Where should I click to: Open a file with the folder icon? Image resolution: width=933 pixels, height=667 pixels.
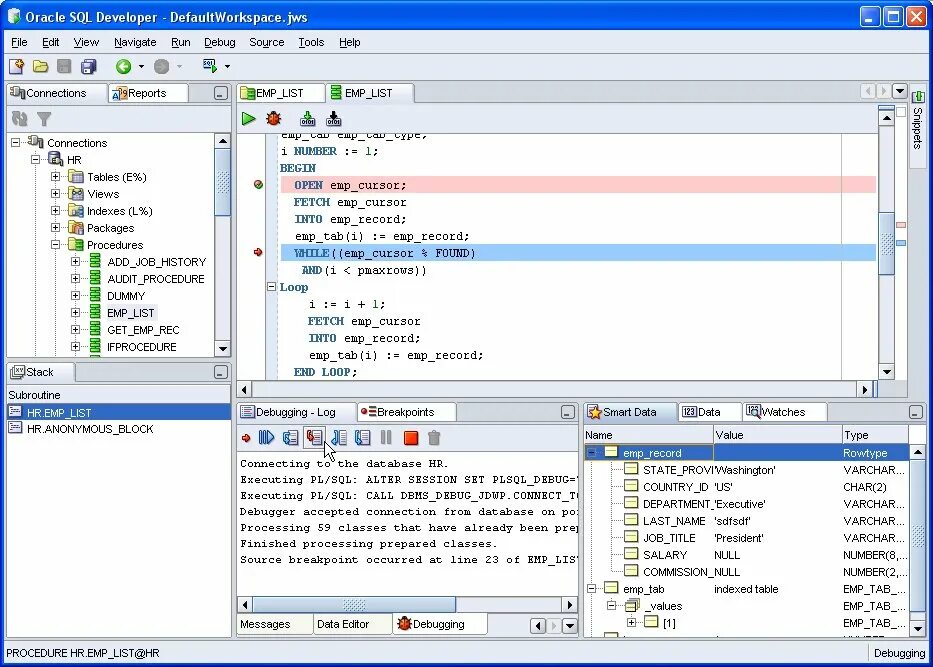[x=40, y=66]
